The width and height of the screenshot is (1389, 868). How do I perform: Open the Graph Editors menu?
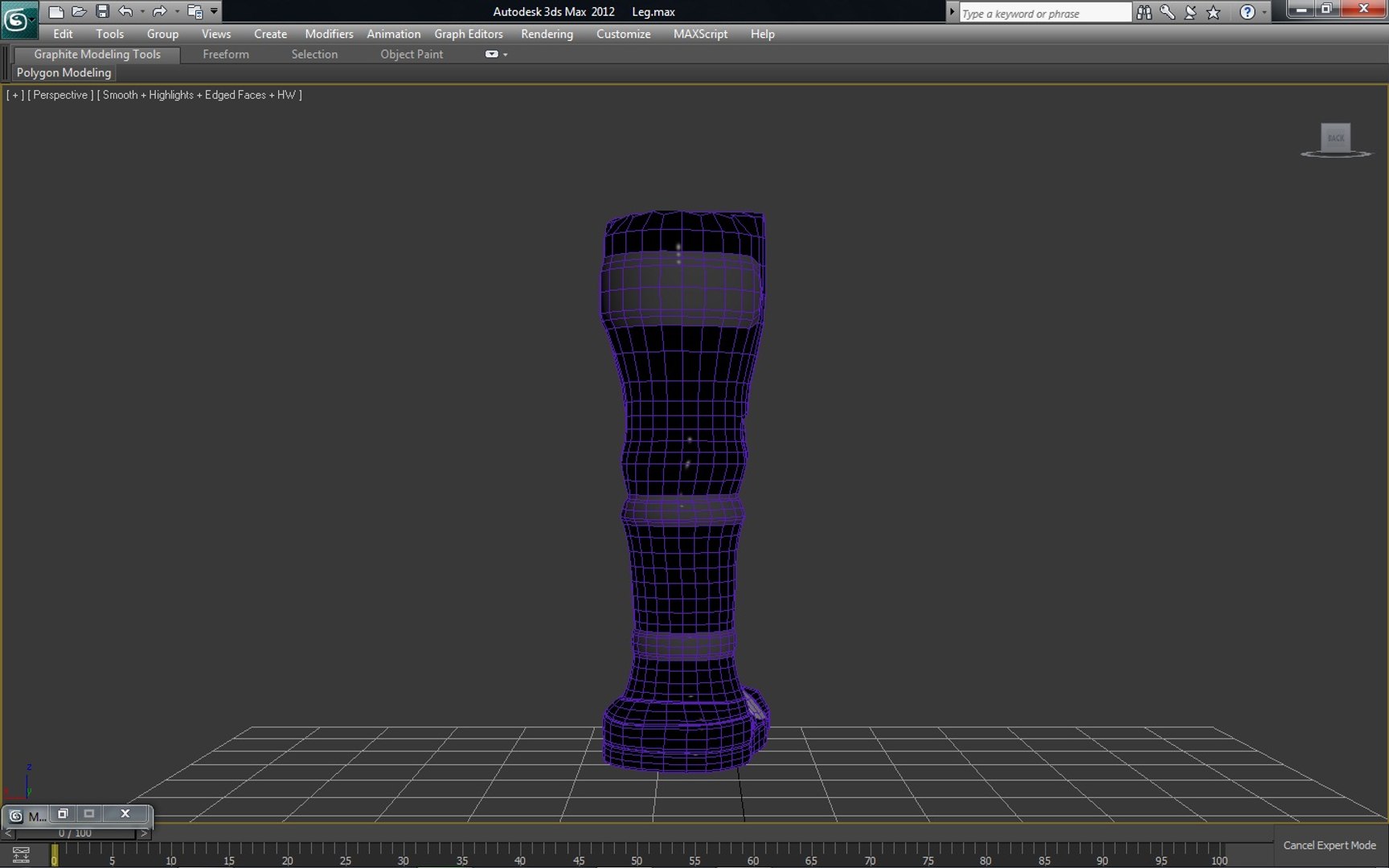pos(469,34)
